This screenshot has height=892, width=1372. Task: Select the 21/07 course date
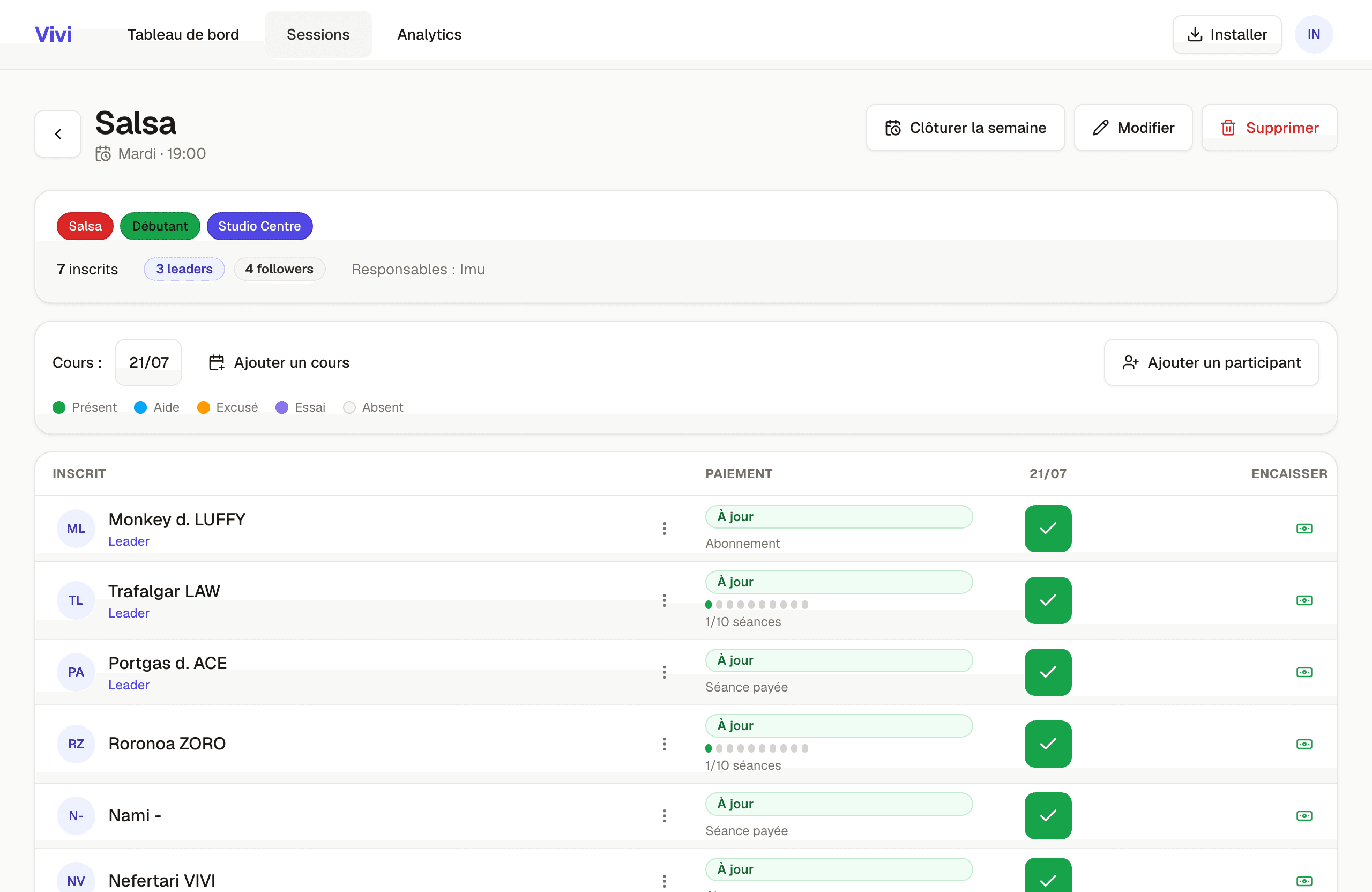[149, 363]
